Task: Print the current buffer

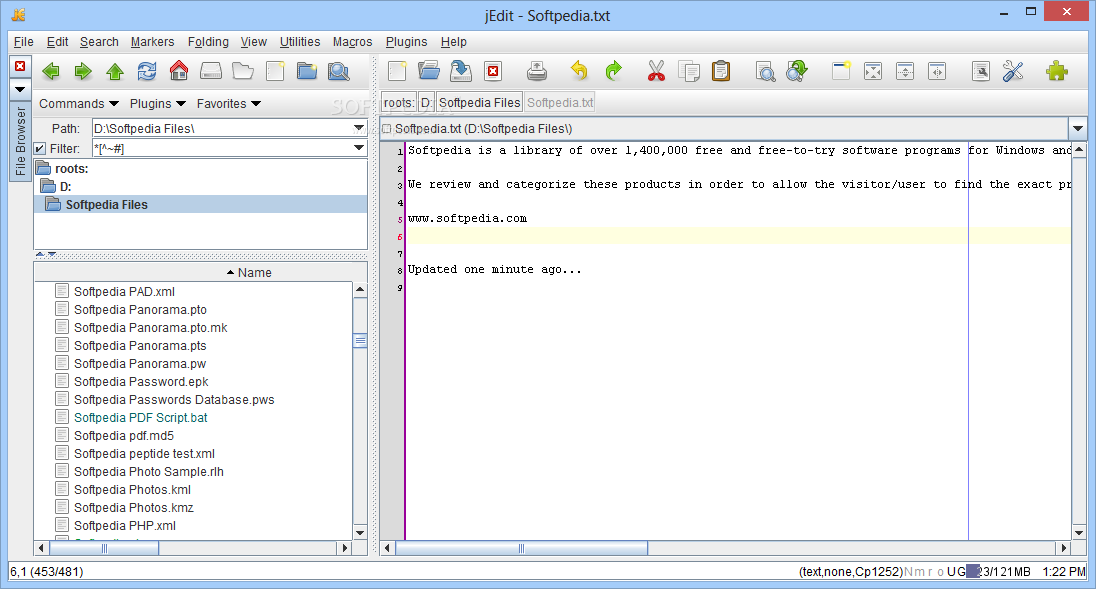Action: (x=537, y=71)
